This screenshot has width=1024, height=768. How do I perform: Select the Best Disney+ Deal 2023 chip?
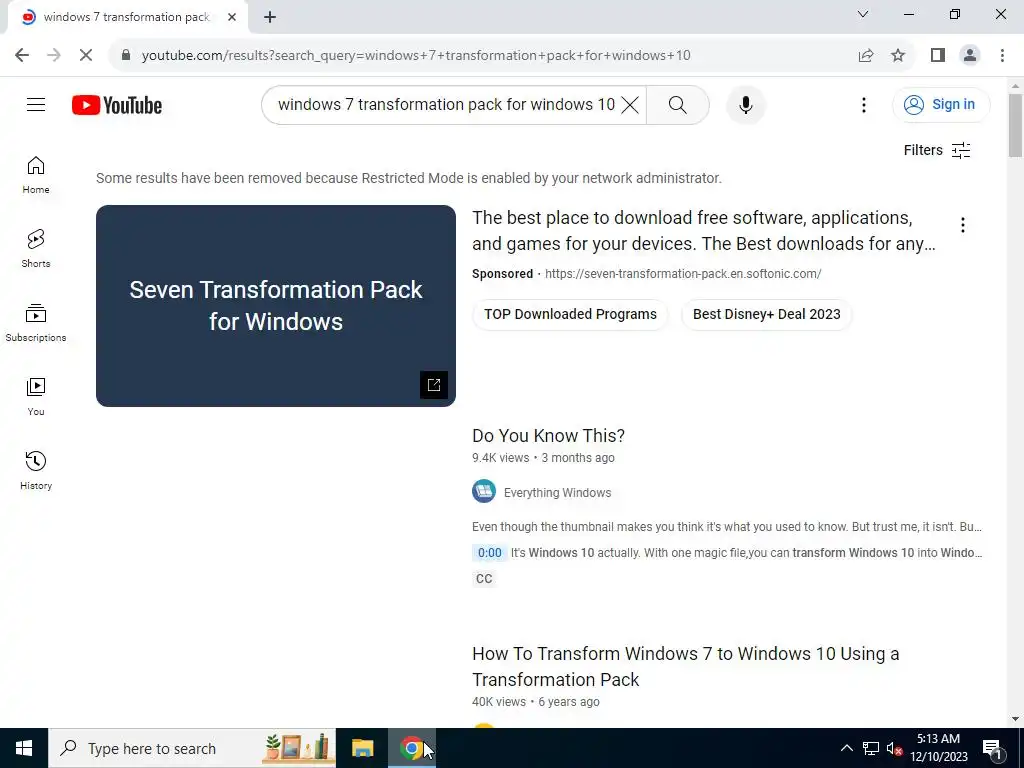coord(766,314)
